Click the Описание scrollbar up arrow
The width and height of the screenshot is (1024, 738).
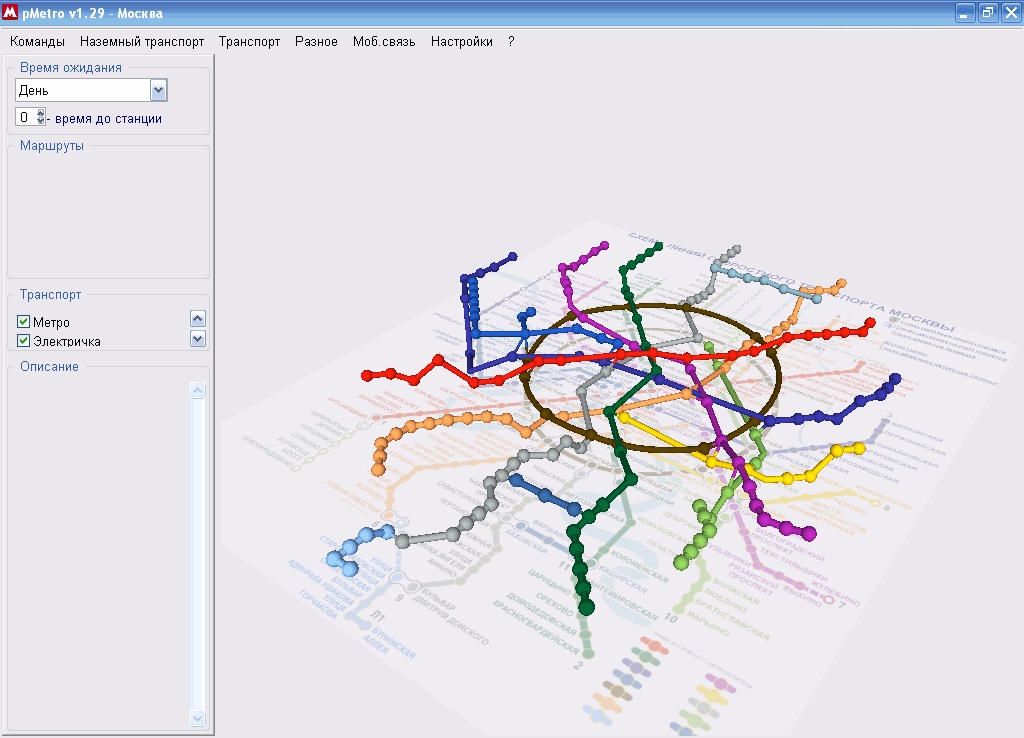pyautogui.click(x=197, y=391)
